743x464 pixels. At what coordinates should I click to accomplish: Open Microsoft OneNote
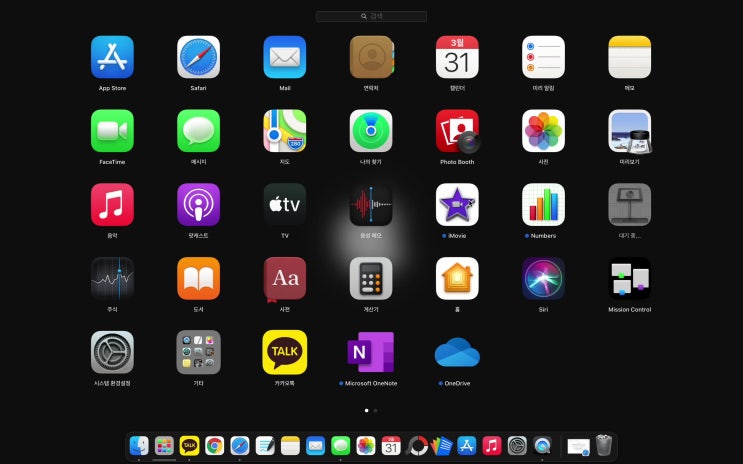[x=371, y=352]
